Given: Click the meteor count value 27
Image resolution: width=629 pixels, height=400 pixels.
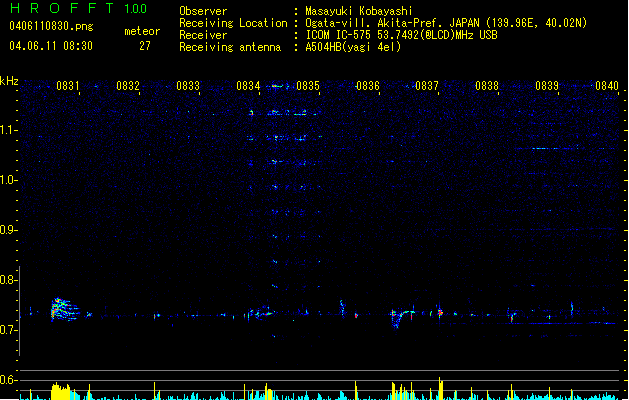Looking at the screenshot, I should click(x=145, y=46).
